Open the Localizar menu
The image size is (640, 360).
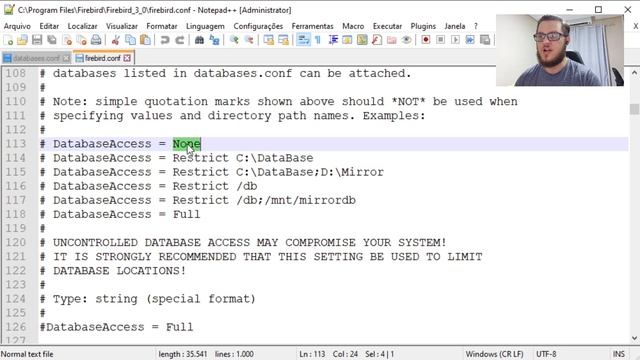82,26
